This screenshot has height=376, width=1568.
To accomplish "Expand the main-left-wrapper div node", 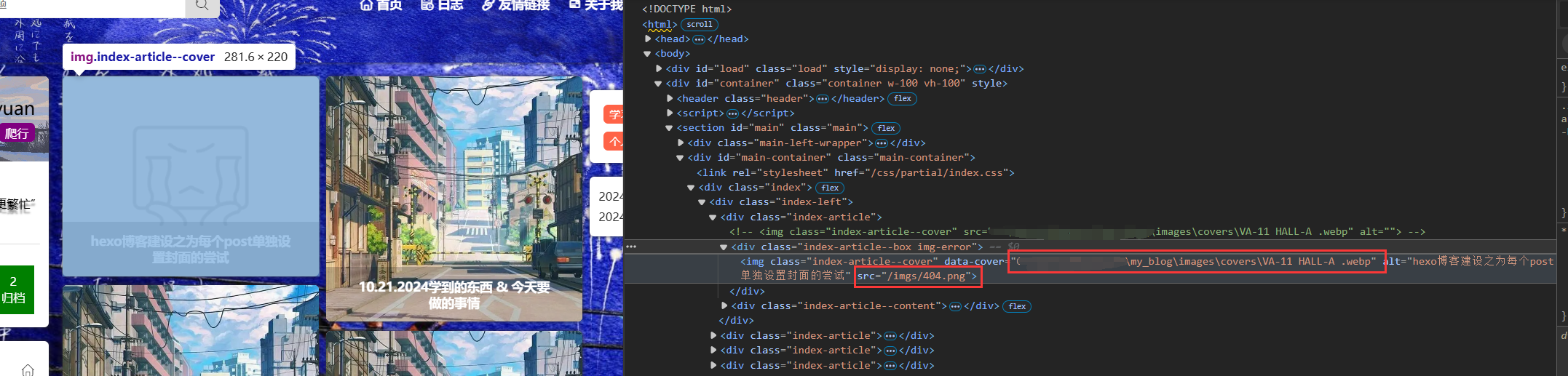I will click(681, 143).
